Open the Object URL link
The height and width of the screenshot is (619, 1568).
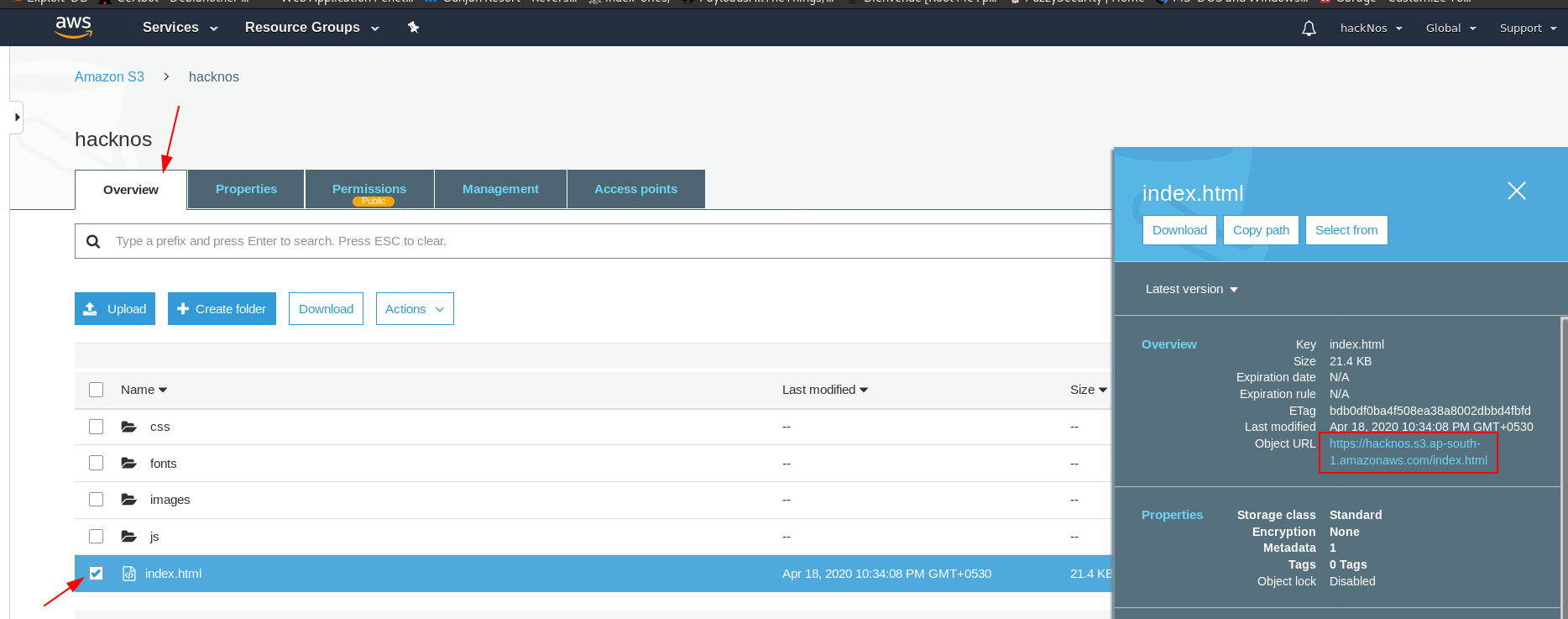1408,452
